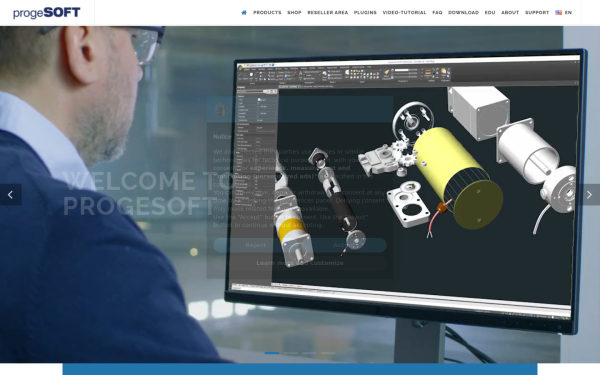600x375 pixels.
Task: Advance to next slide with right arrow
Action: 589,195
